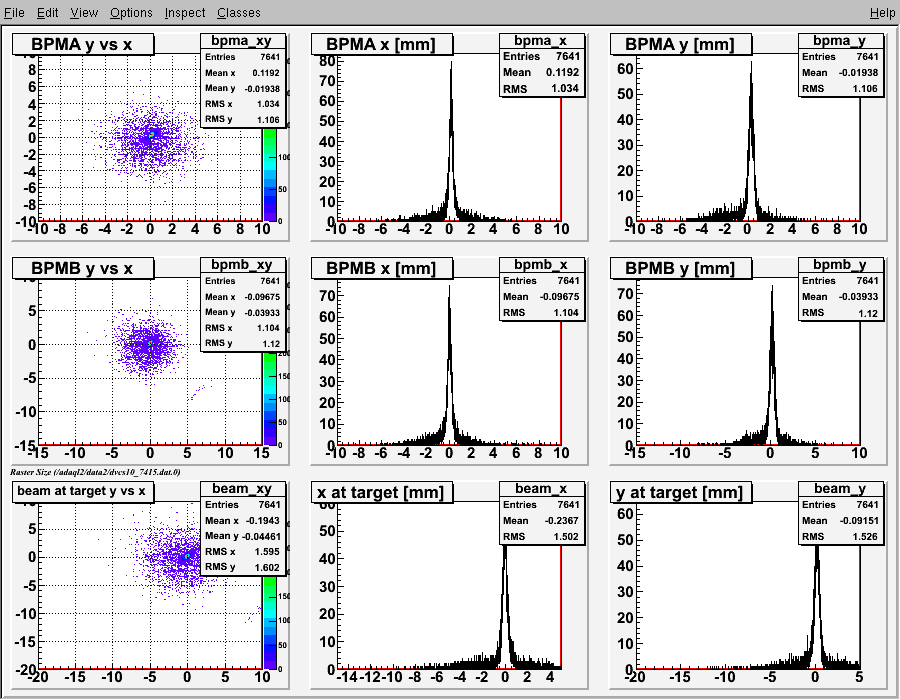900x700 pixels.
Task: Open the Edit menu
Action: pyautogui.click(x=48, y=13)
